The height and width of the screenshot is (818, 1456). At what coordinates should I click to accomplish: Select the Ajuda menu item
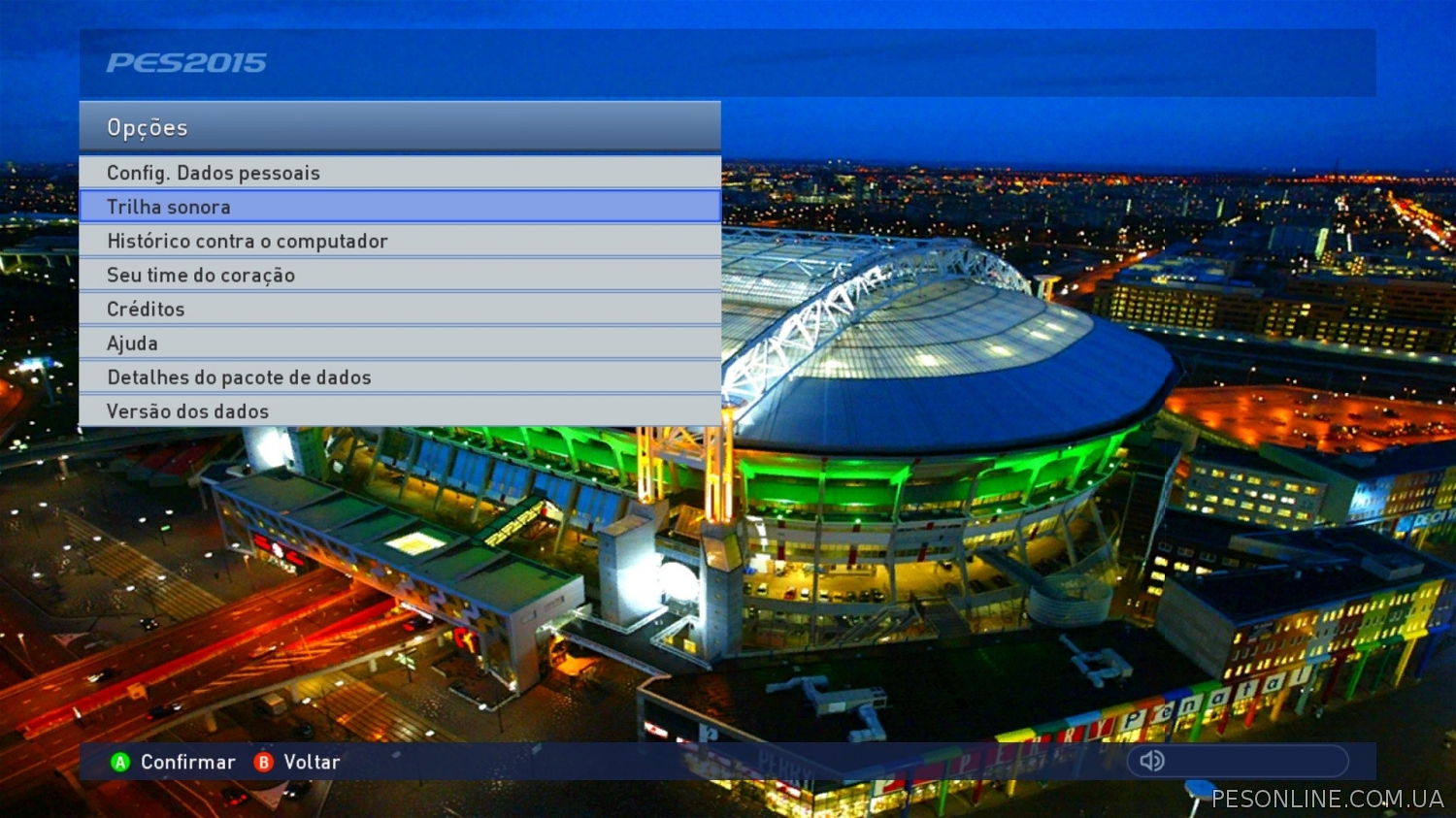(x=400, y=343)
